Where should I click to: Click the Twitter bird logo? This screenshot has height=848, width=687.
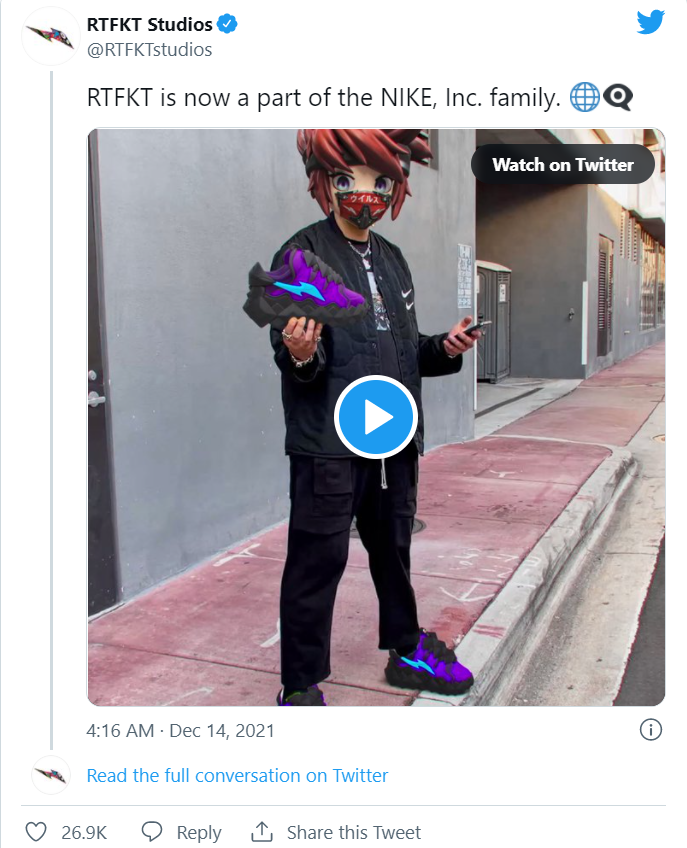pos(651,22)
